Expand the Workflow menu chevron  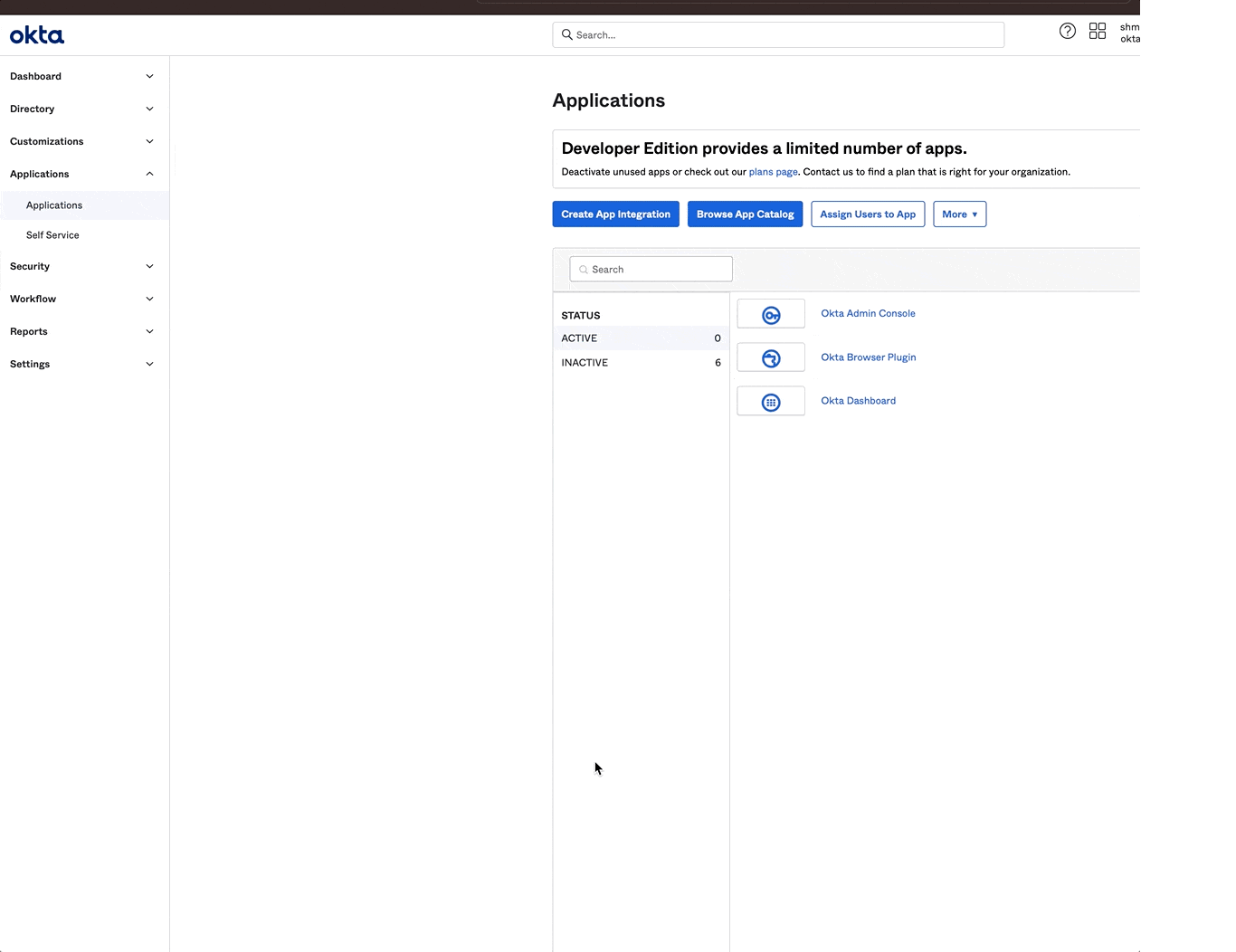coord(149,299)
